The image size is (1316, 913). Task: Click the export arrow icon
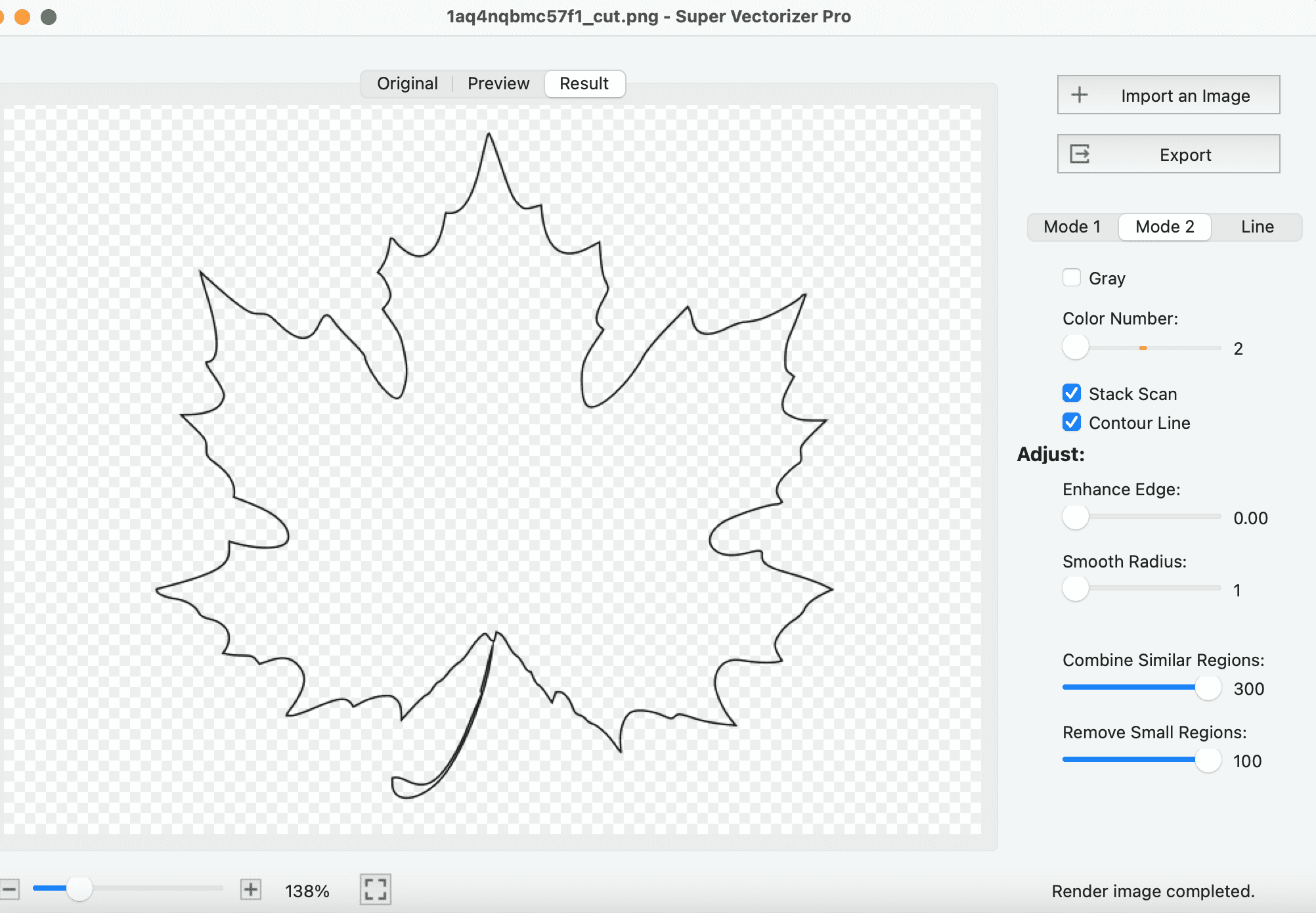coord(1080,154)
